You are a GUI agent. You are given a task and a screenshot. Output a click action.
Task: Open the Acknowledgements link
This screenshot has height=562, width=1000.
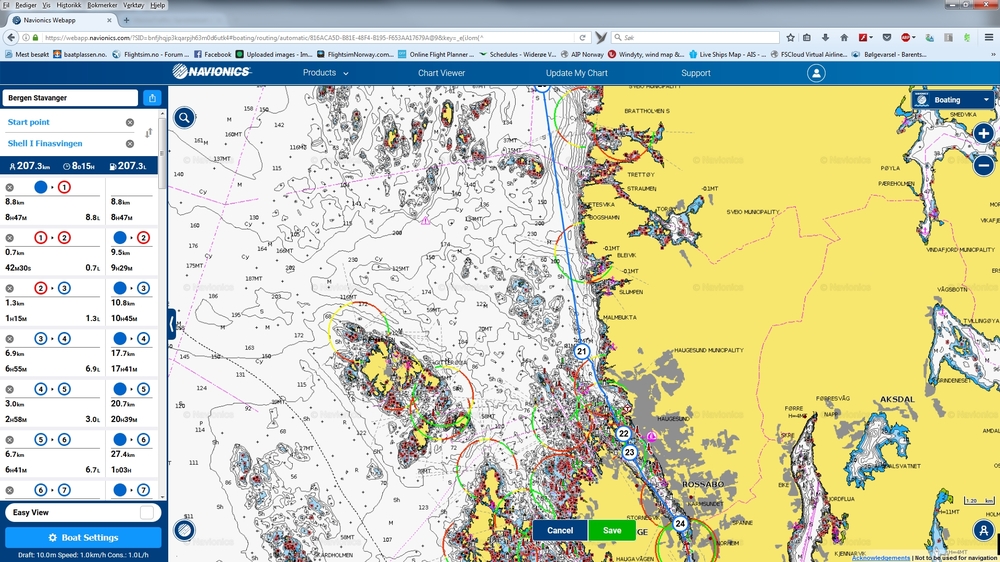coord(881,558)
